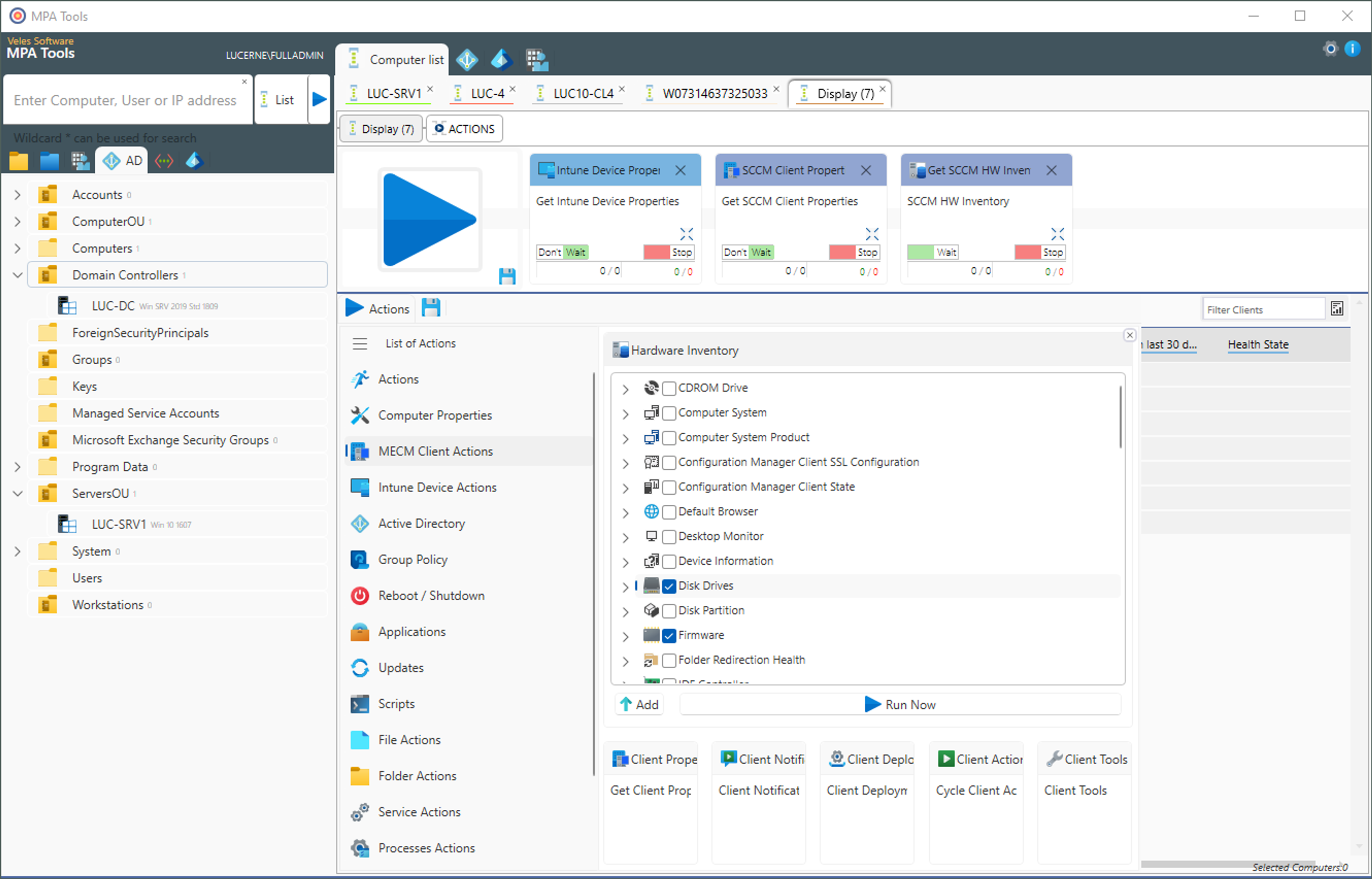
Task: Expand the Accounts AD folder
Action: 17,195
